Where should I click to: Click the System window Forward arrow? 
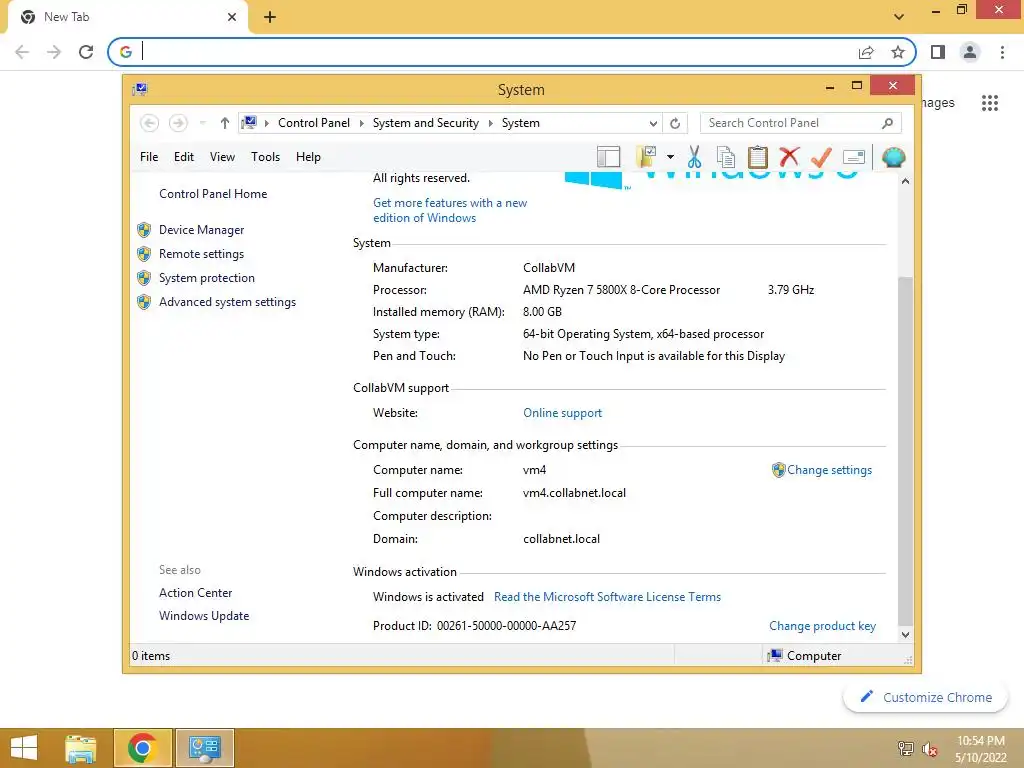click(178, 123)
